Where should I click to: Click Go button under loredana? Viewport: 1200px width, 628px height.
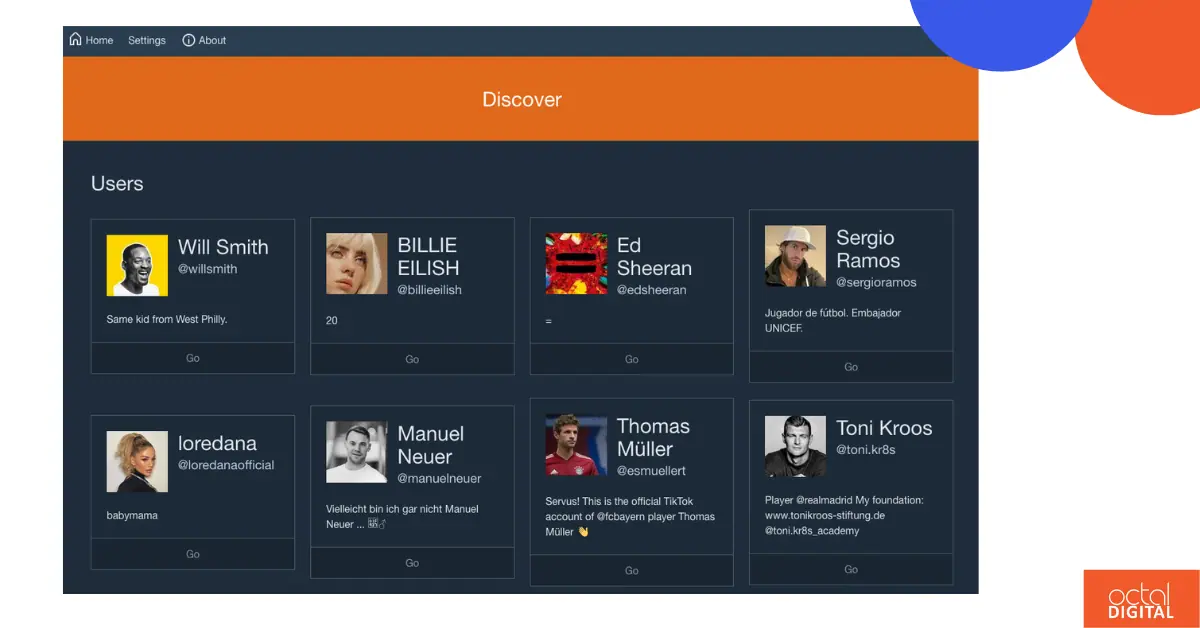(193, 554)
